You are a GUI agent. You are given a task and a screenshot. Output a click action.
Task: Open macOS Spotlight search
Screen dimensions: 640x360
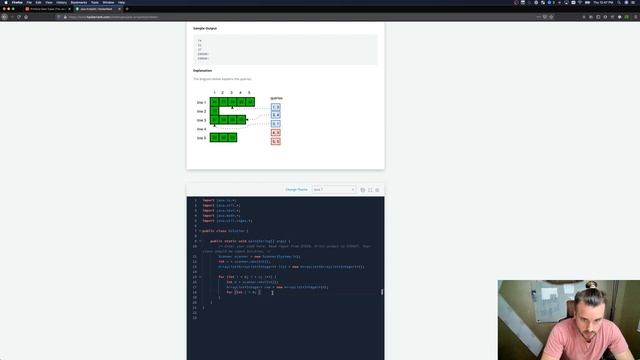pos(619,2)
